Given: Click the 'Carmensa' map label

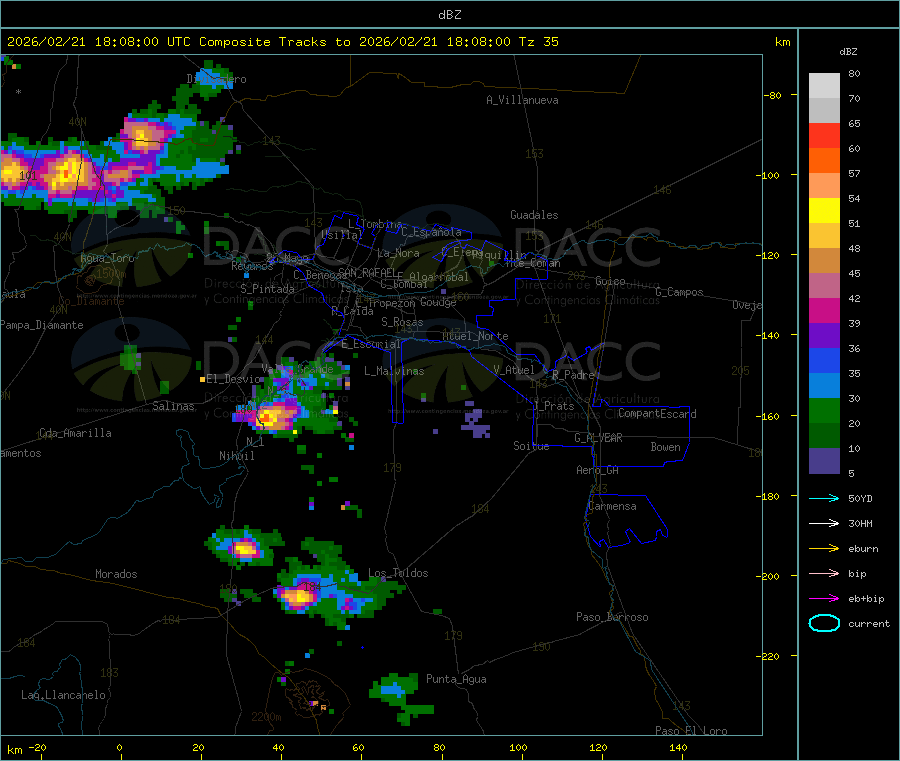Looking at the screenshot, I should [612, 507].
